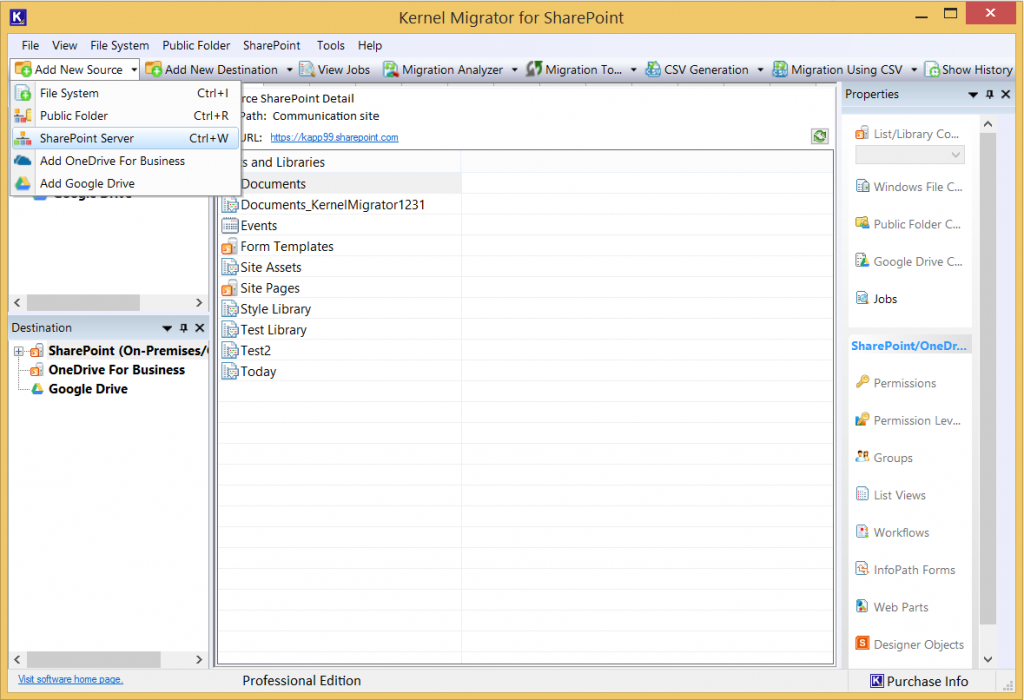1024x700 pixels.
Task: Open the Tools menu
Action: [x=330, y=45]
